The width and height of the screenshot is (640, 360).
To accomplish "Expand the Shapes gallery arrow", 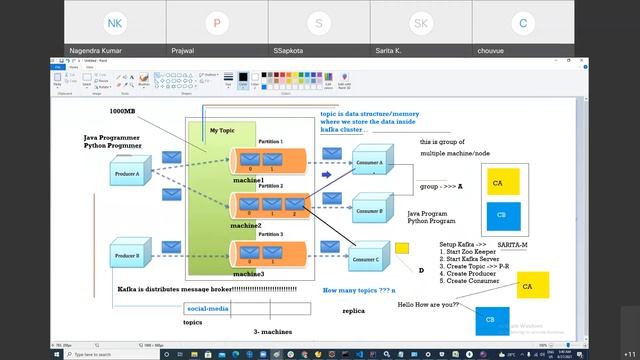I will click(x=196, y=86).
